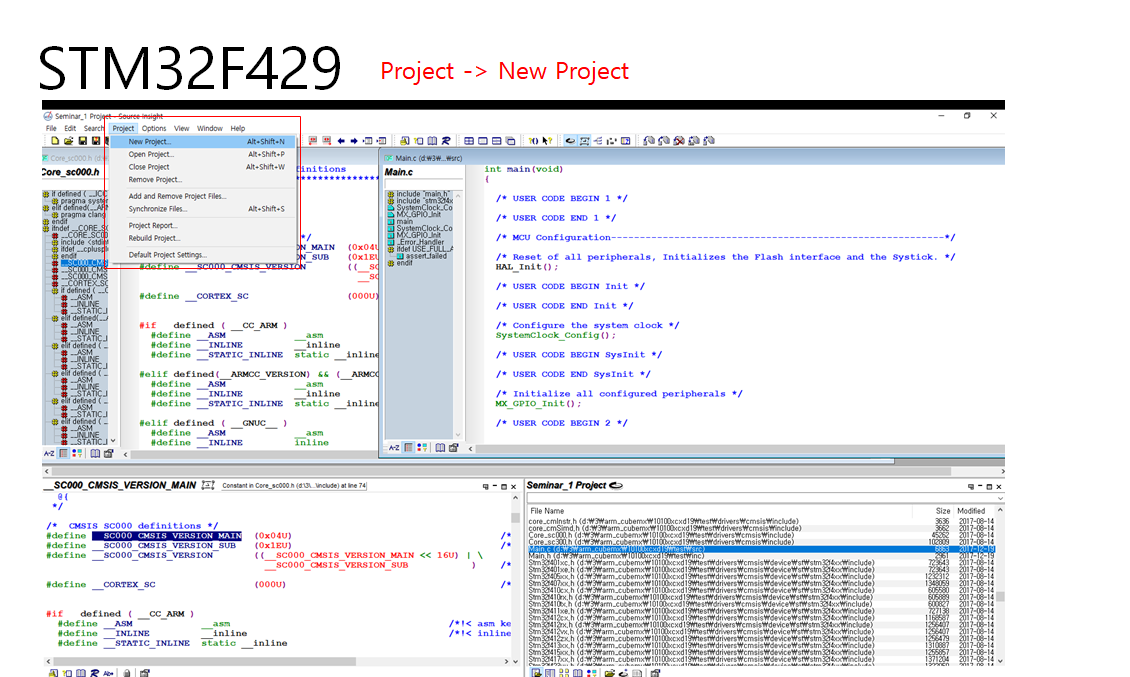Click the Open File folder toolbar icon
This screenshot has height=677, width=1130.
coord(68,141)
